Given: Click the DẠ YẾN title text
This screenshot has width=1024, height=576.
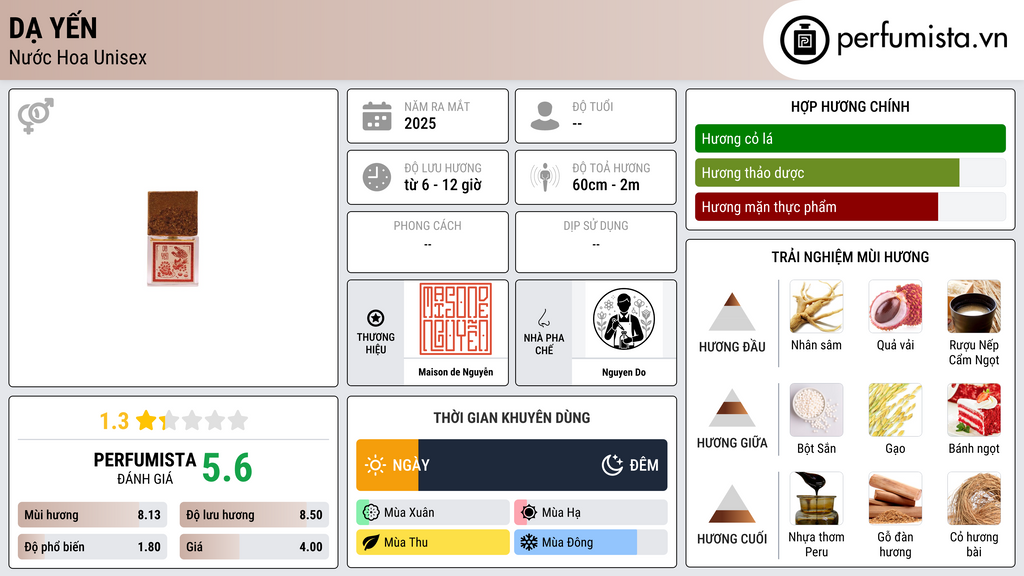Looking at the screenshot, I should click(x=53, y=28).
